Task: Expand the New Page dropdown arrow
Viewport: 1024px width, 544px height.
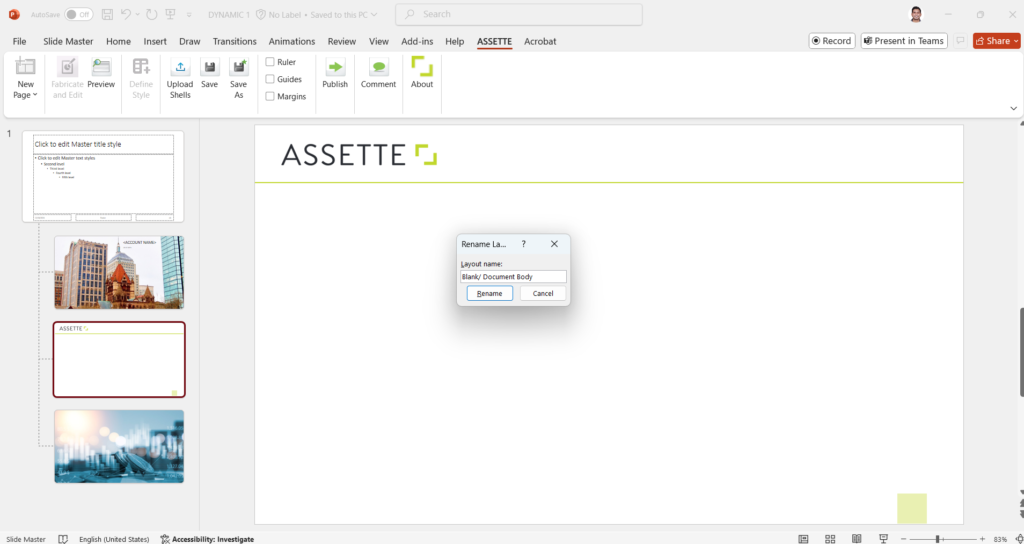Action: pos(35,95)
